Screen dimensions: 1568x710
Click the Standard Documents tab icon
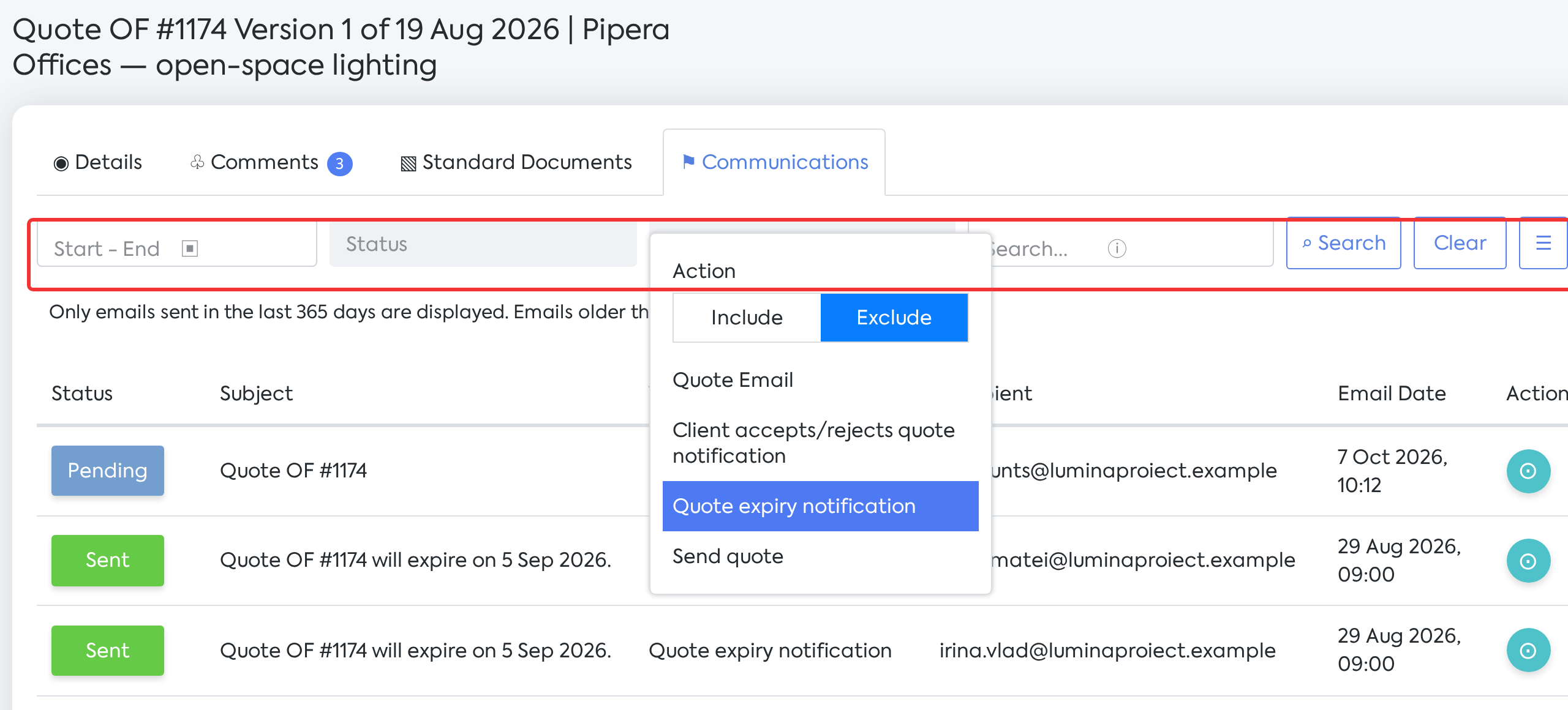[409, 163]
